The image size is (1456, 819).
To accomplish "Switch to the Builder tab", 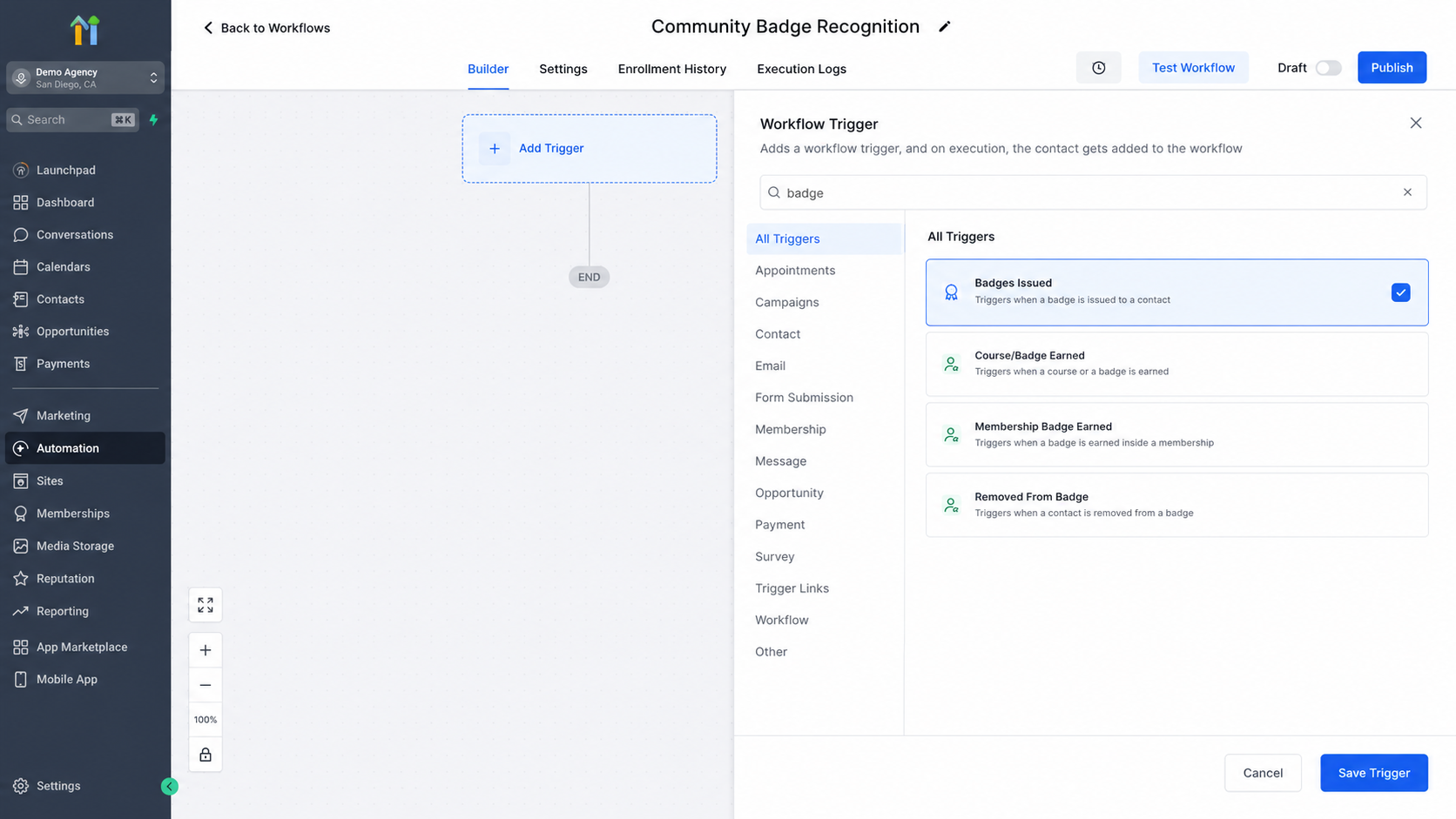I will click(488, 69).
